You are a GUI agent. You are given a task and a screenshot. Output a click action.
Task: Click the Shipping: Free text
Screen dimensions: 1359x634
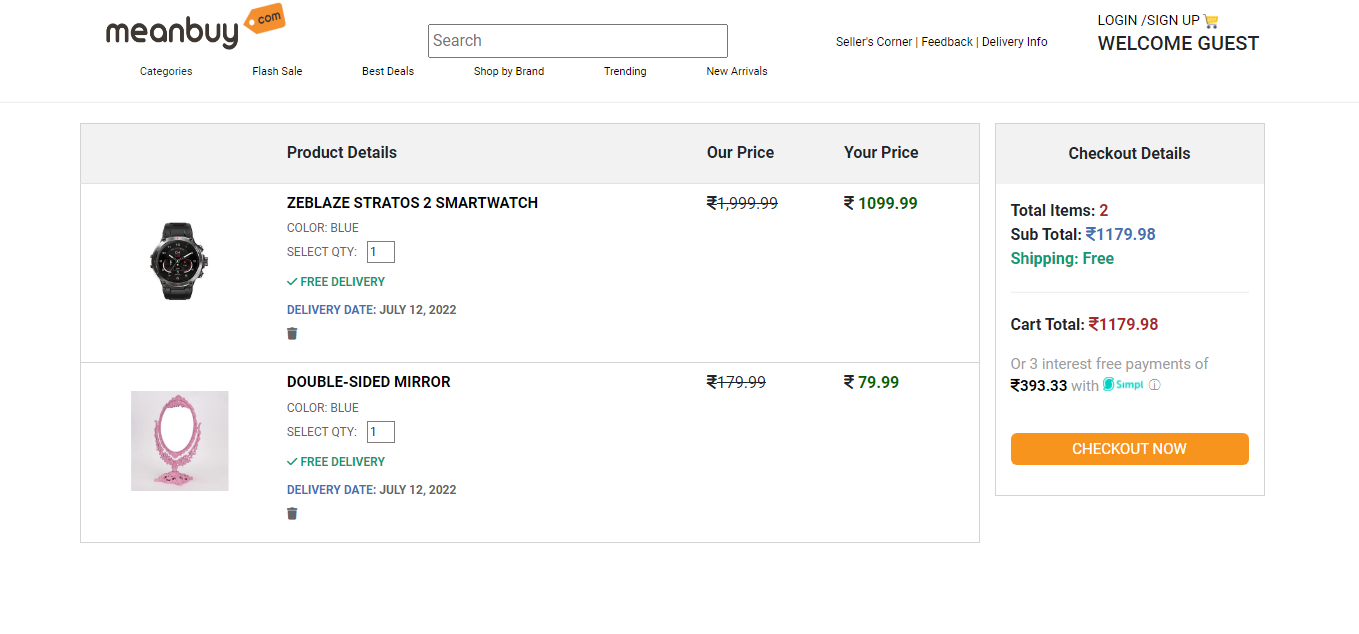[1062, 258]
